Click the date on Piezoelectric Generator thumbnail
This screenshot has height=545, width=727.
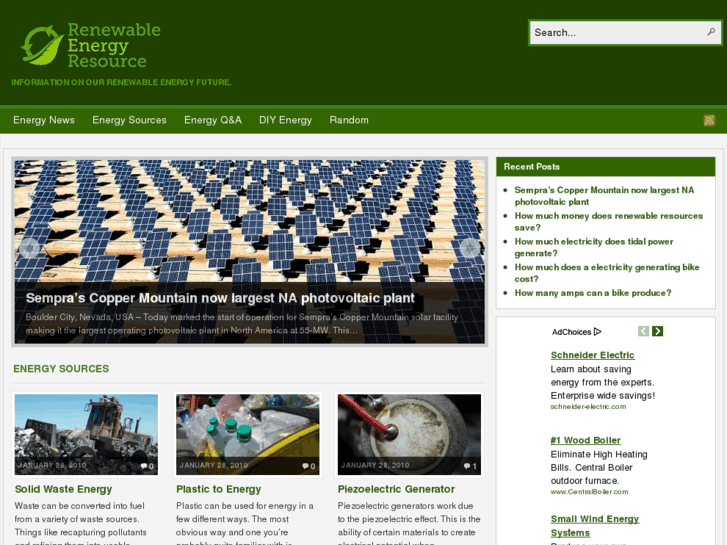pyautogui.click(x=375, y=465)
